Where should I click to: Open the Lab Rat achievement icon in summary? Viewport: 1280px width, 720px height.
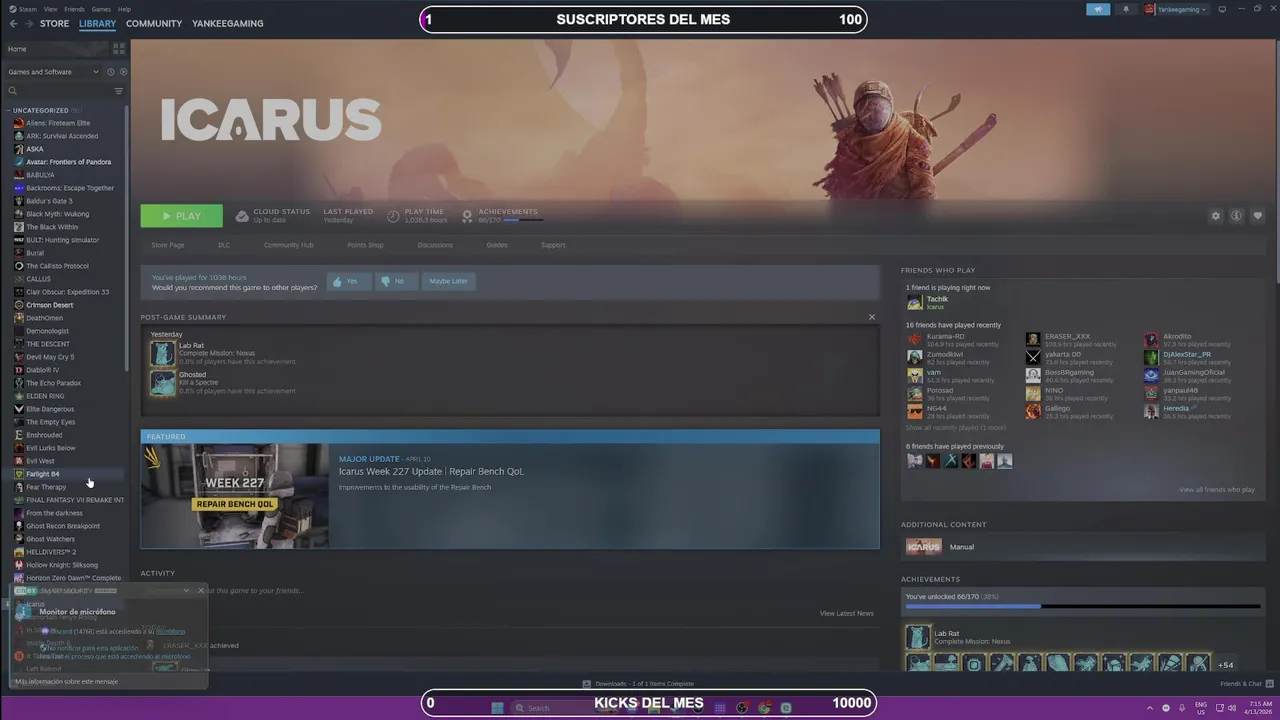[162, 353]
